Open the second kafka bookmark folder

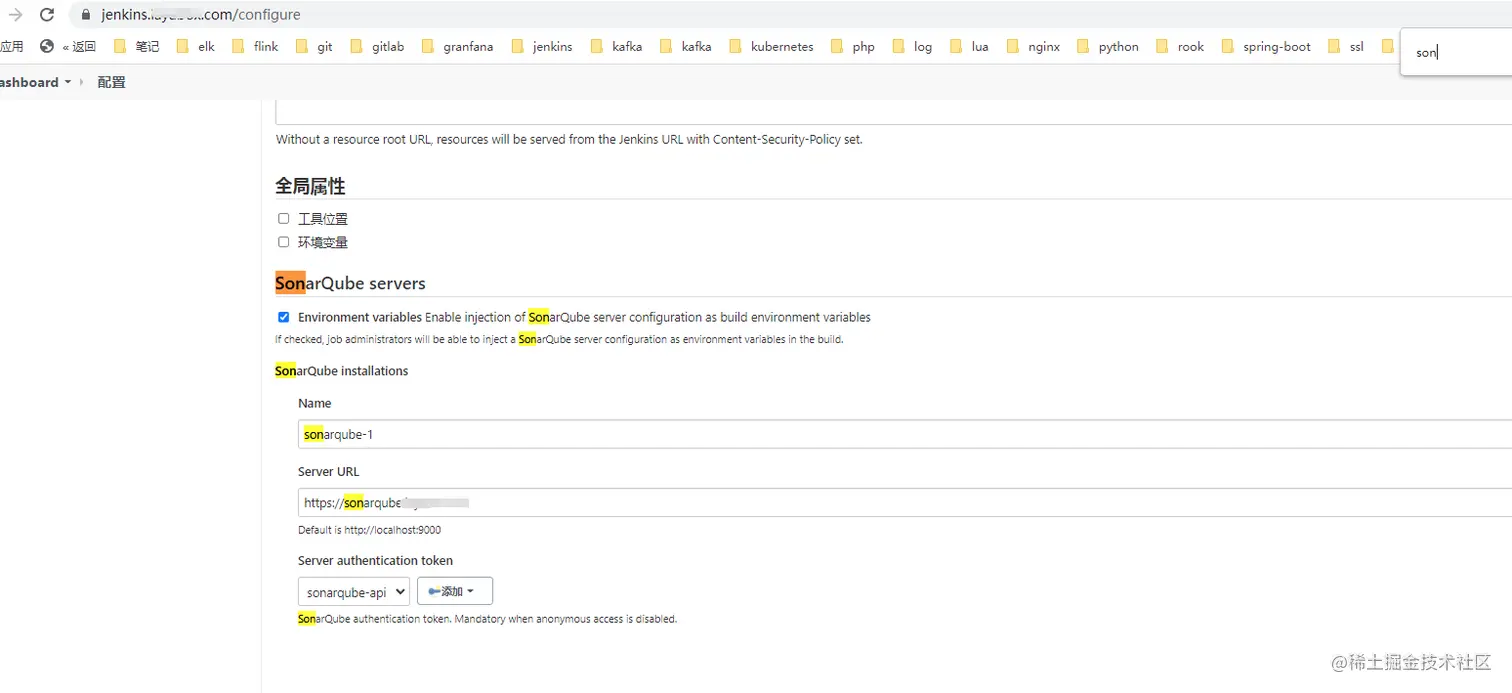click(685, 46)
